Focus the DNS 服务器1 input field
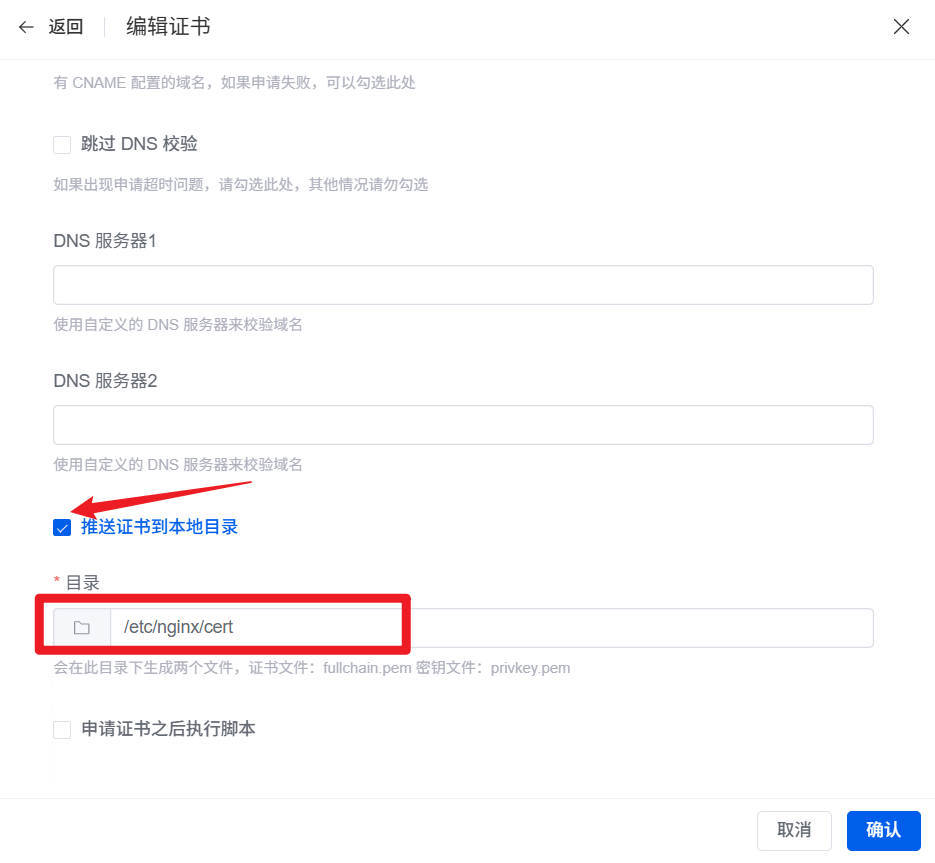This screenshot has width=935, height=863. [463, 285]
